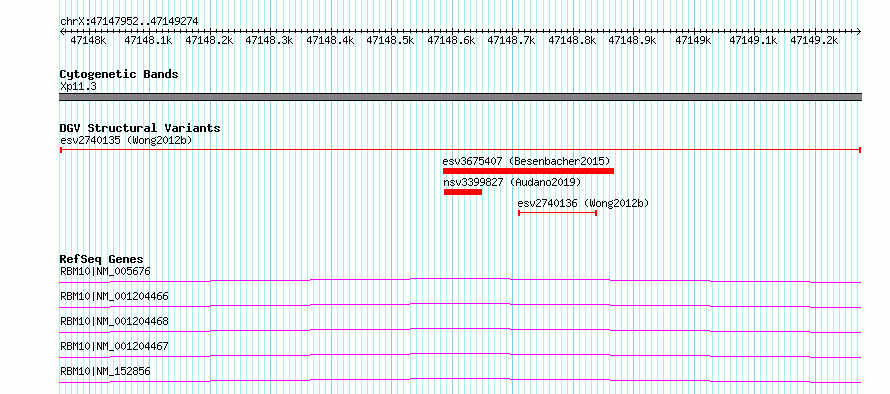Click the esv2740136 Wong2012b variant line
The image size is (890, 394).
pyautogui.click(x=557, y=213)
